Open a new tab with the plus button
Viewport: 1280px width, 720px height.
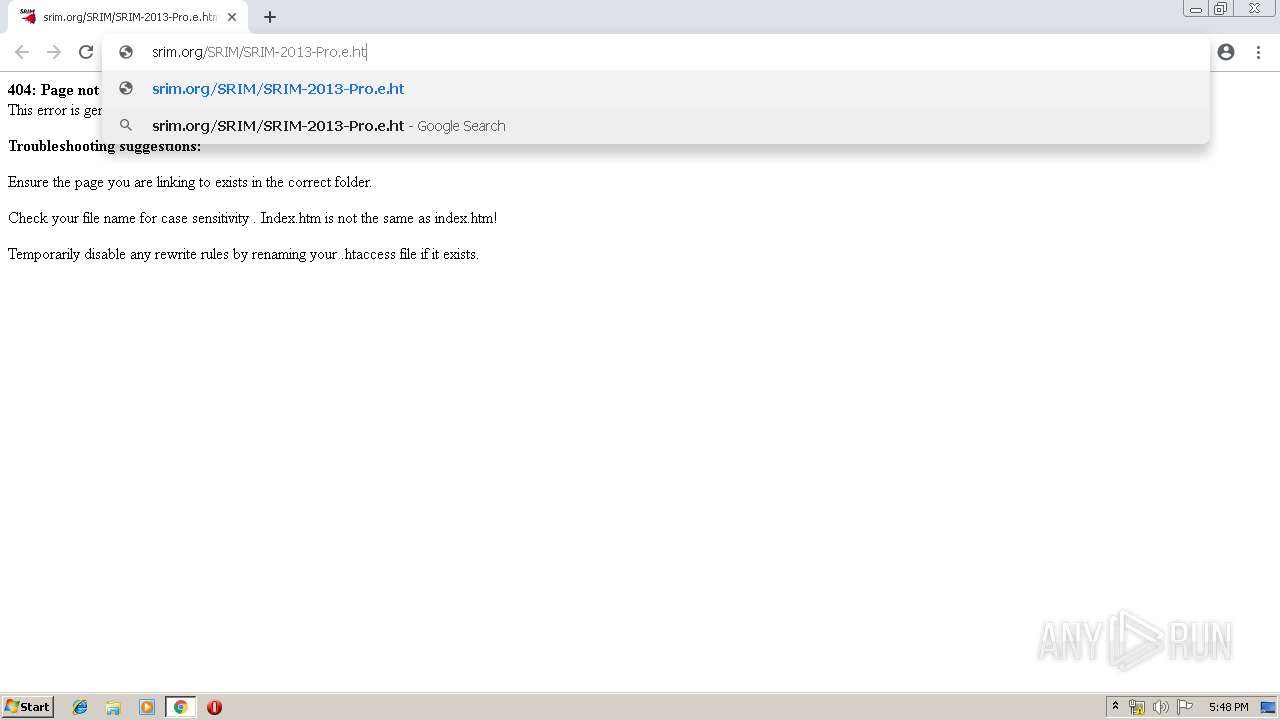click(x=270, y=17)
